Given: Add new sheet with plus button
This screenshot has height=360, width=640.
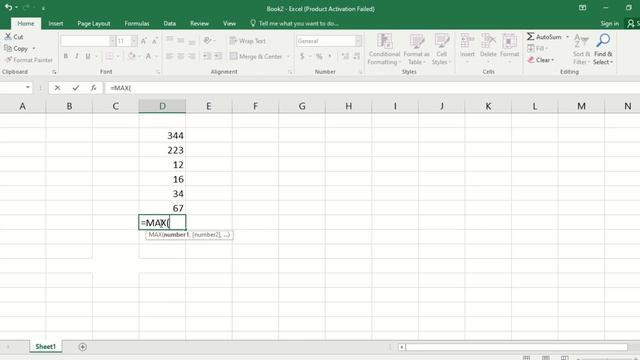Looking at the screenshot, I should click(82, 347).
